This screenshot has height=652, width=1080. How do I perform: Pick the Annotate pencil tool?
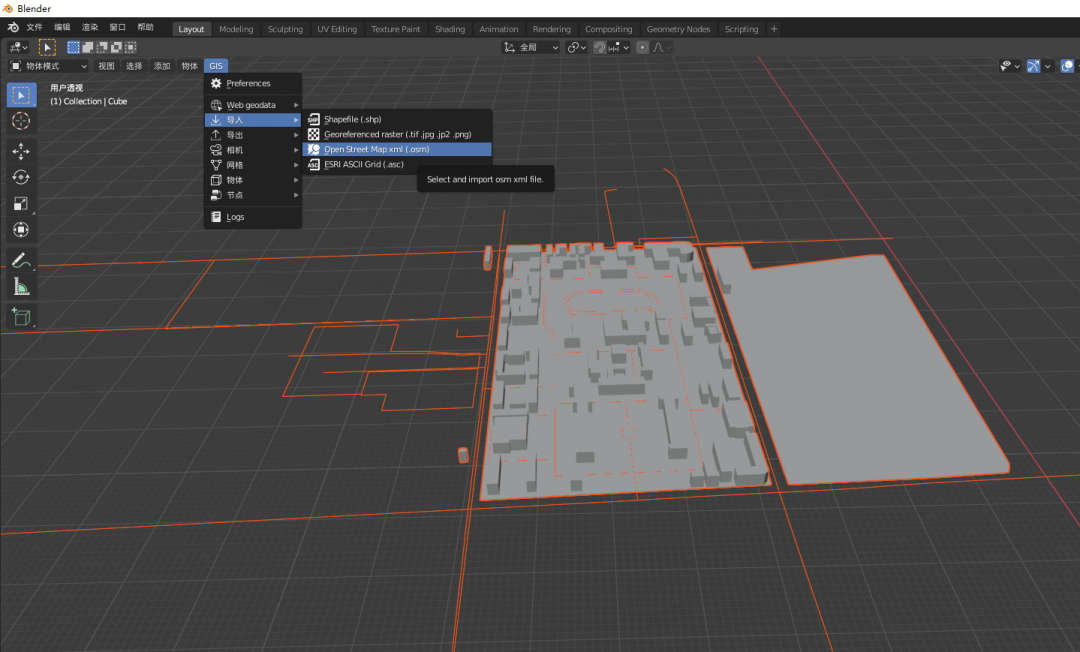(21, 260)
